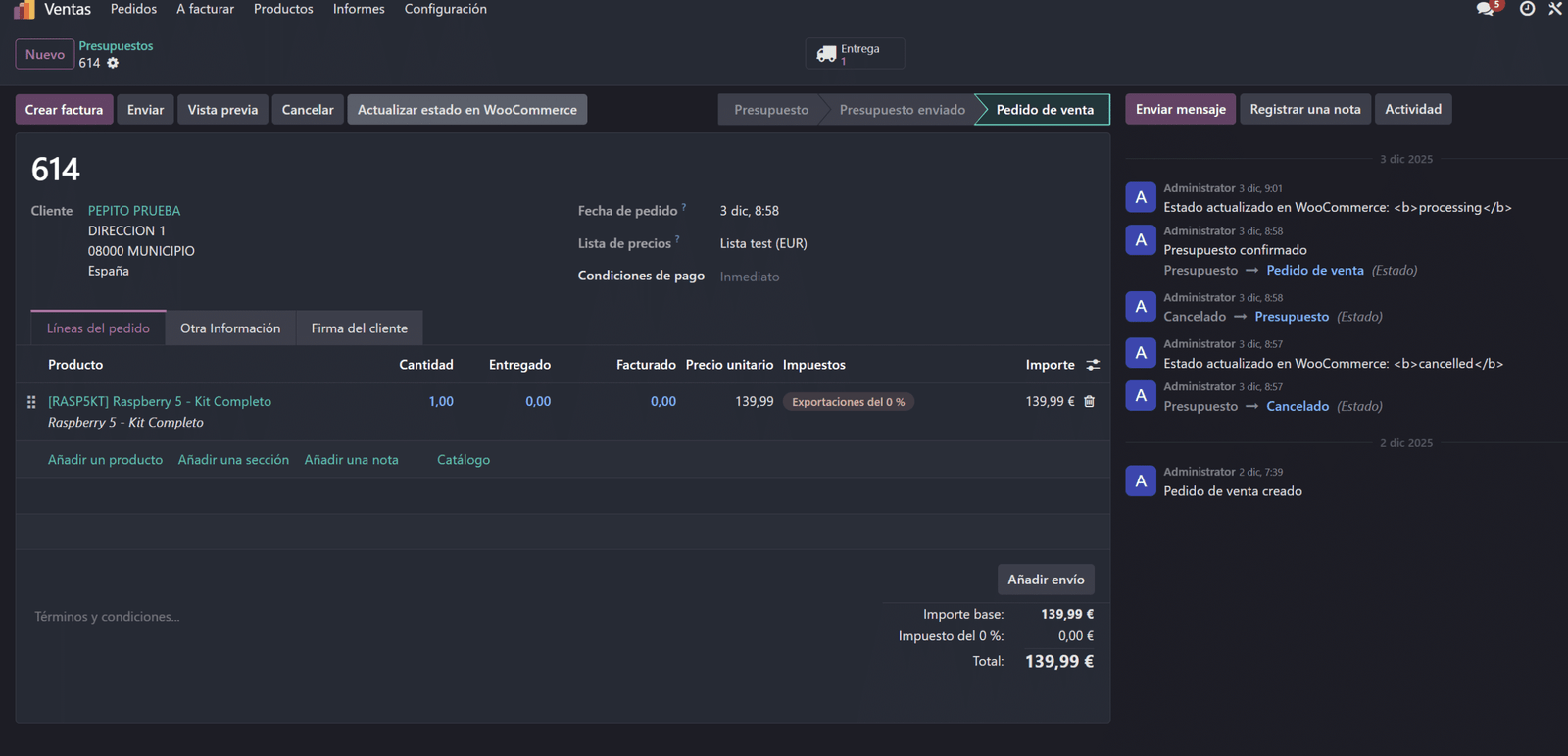Viewport: 1568px width, 756px height.
Task: Open the activities clock icon
Action: [1527, 9]
